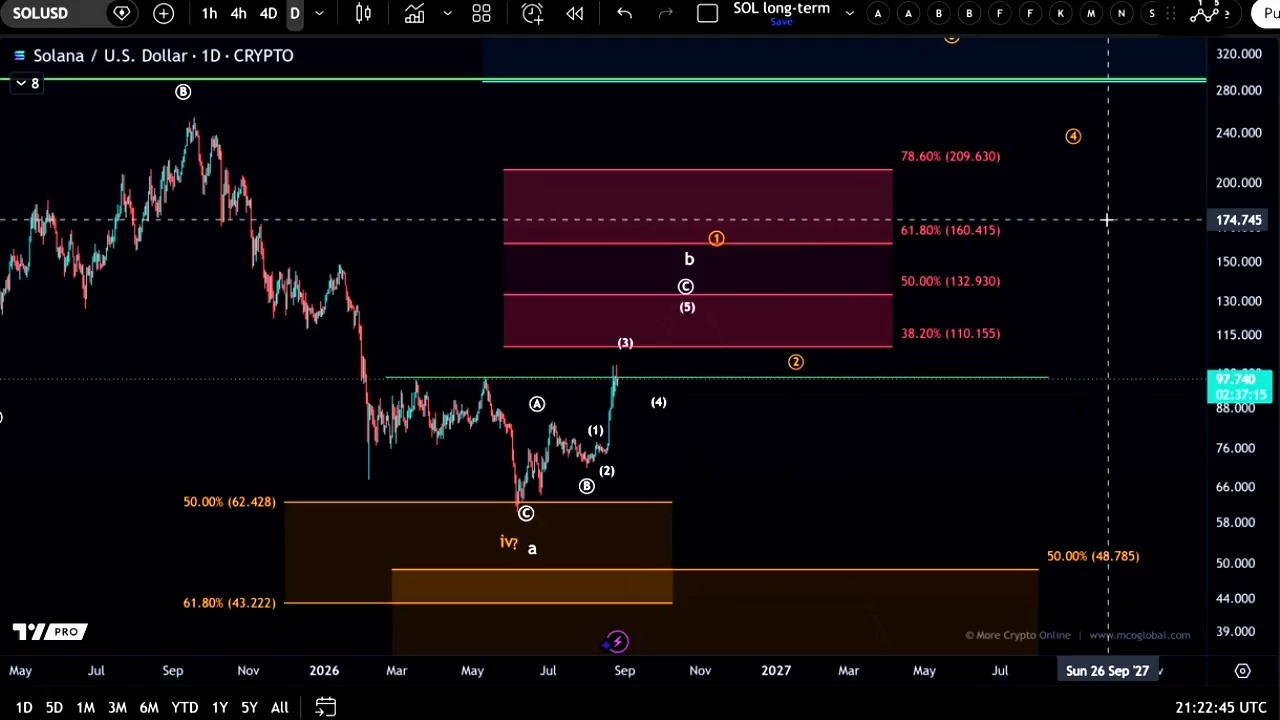The height and width of the screenshot is (720, 1280).
Task: Click the second F circle favorite button
Action: click(1030, 13)
